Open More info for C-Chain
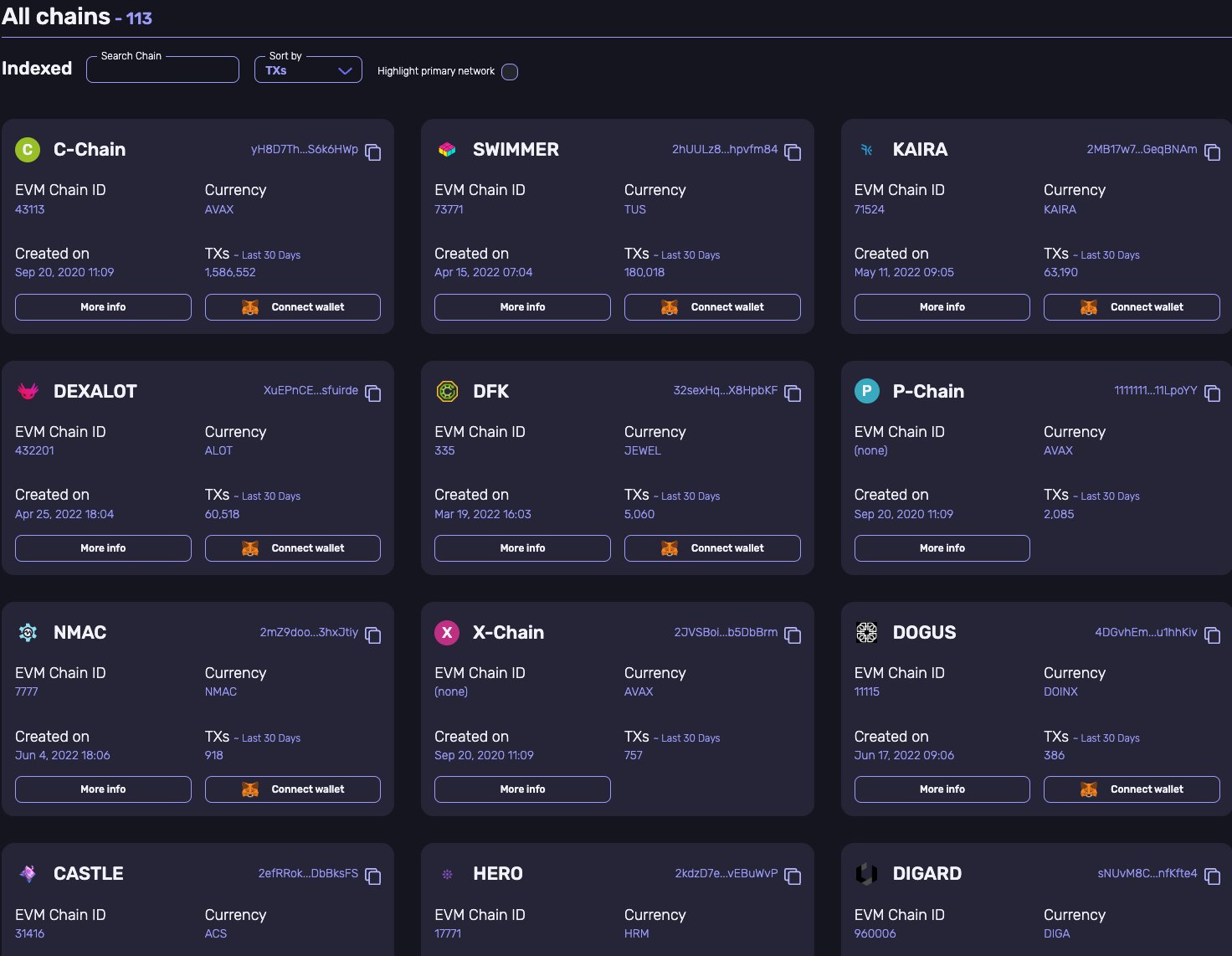The width and height of the screenshot is (1232, 956). [x=103, y=307]
